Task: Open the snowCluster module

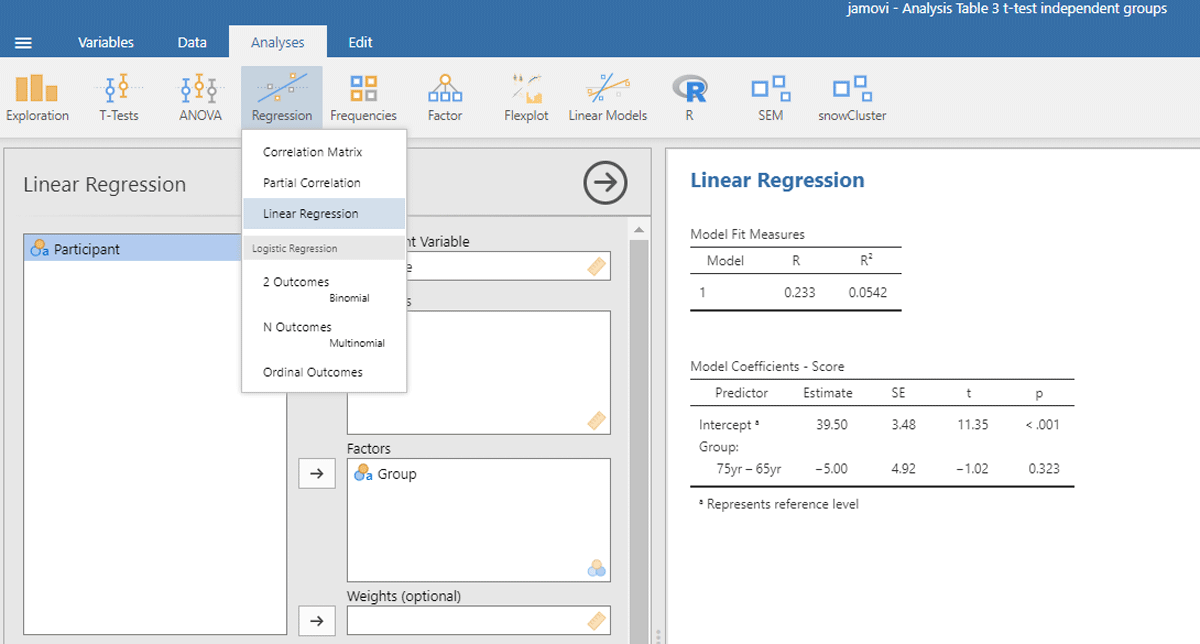Action: click(x=852, y=98)
